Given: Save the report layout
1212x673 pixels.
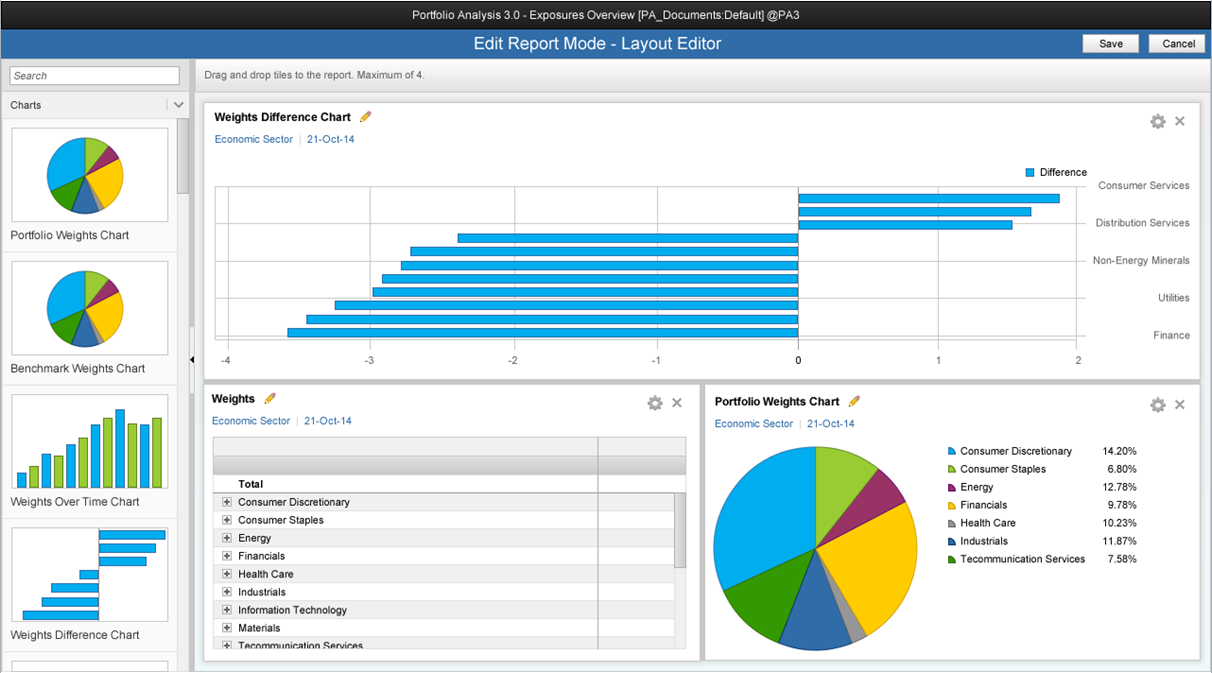Looking at the screenshot, I should pyautogui.click(x=1111, y=43).
